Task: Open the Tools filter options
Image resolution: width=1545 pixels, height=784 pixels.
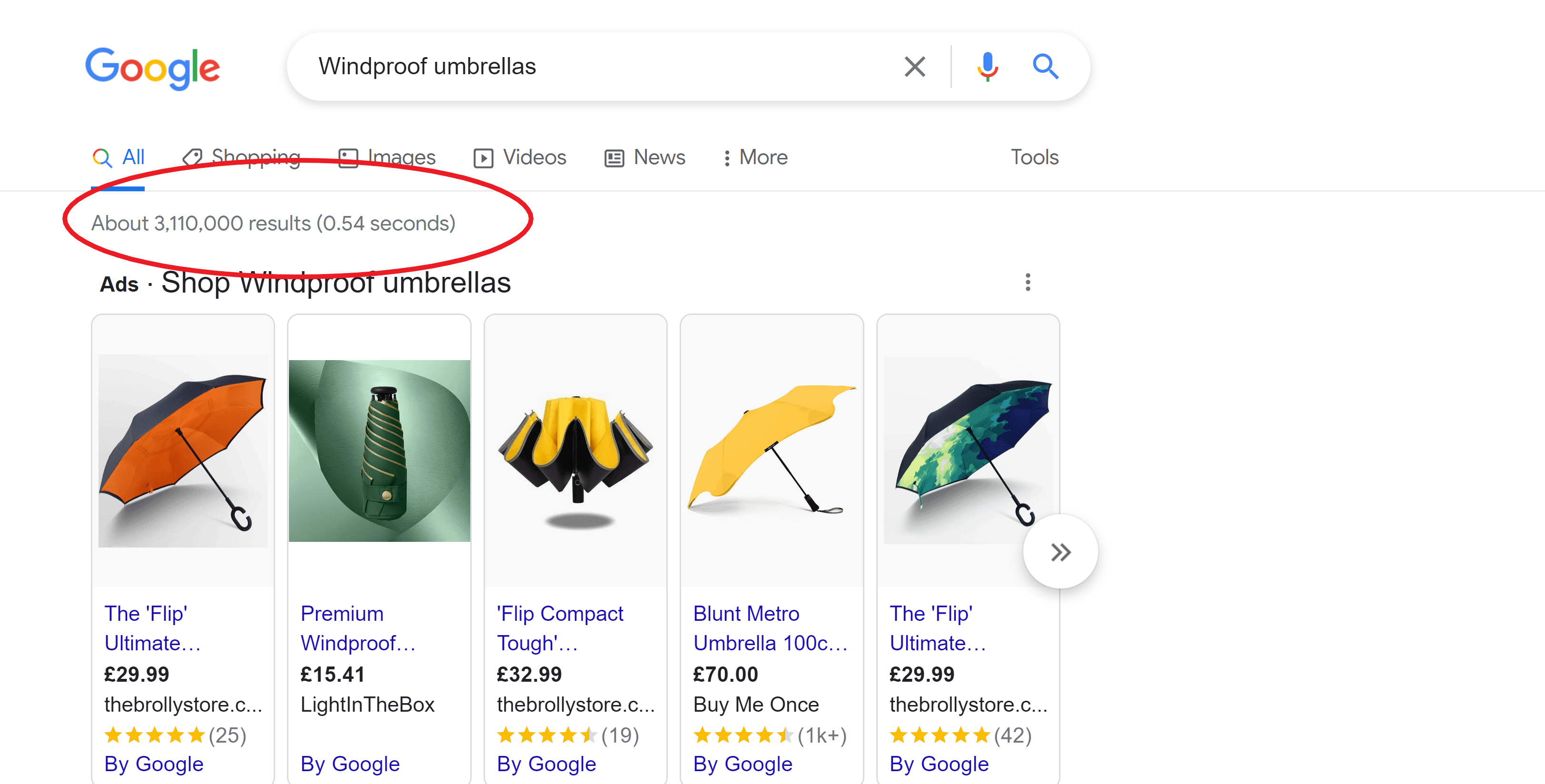Action: 1035,157
